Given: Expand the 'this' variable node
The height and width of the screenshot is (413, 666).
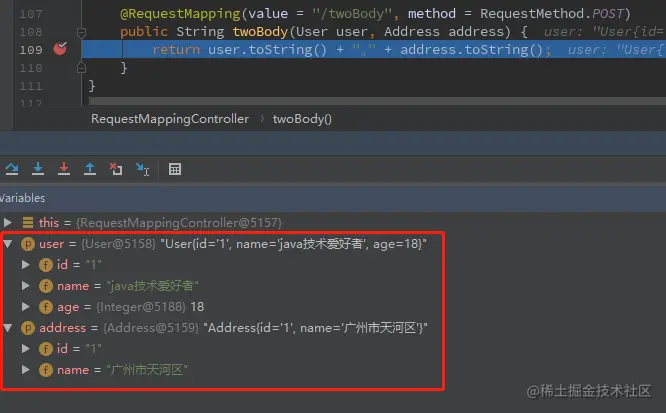Looking at the screenshot, I should coord(8,222).
